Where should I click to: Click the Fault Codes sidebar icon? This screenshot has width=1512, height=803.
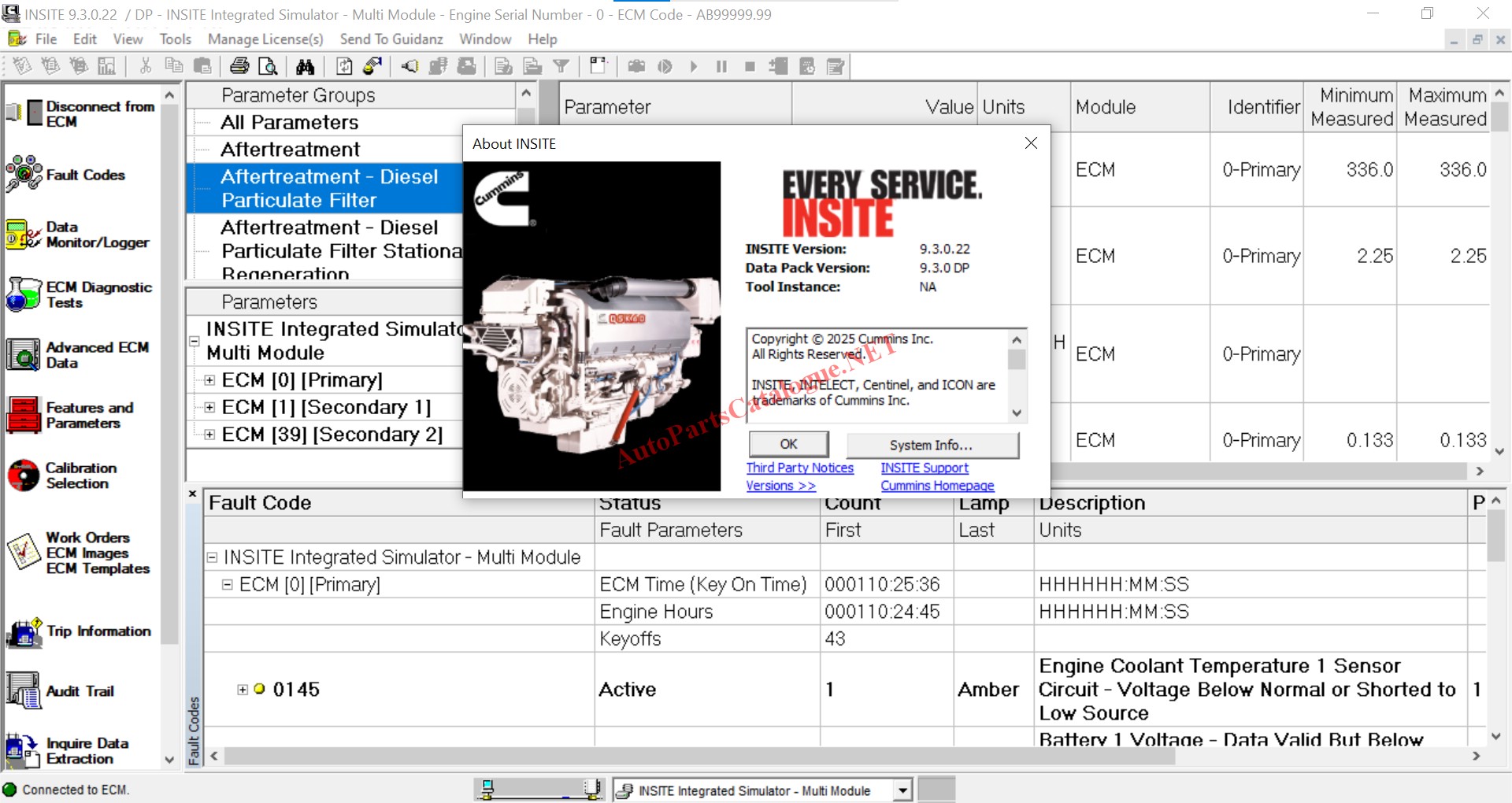pyautogui.click(x=24, y=174)
